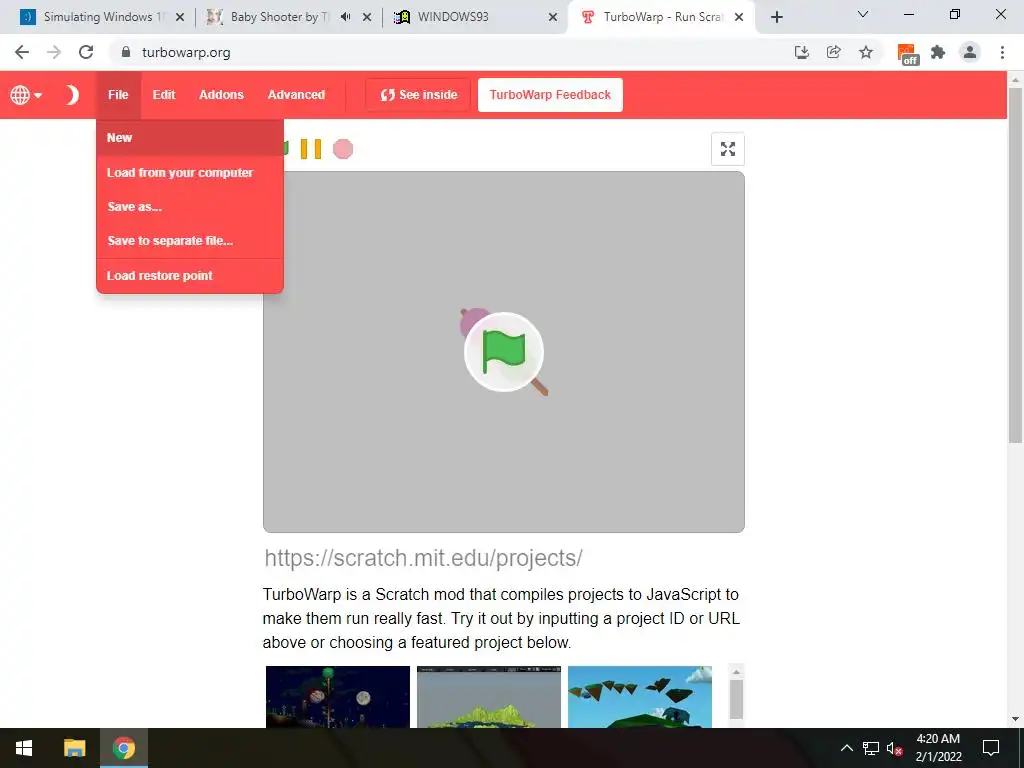Viewport: 1024px width, 768px height.
Task: Mute the Baby Shooter tab audio
Action: [345, 17]
